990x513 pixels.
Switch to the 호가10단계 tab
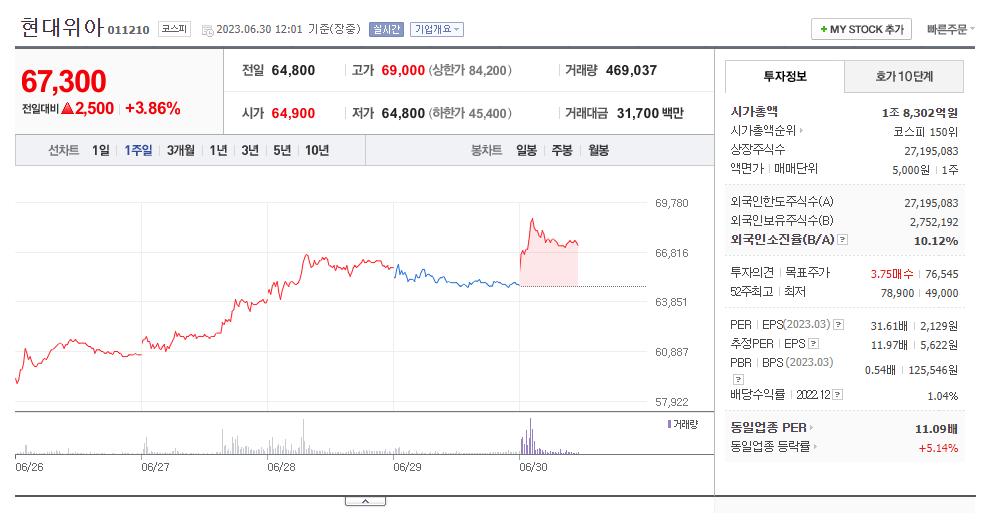click(x=904, y=76)
